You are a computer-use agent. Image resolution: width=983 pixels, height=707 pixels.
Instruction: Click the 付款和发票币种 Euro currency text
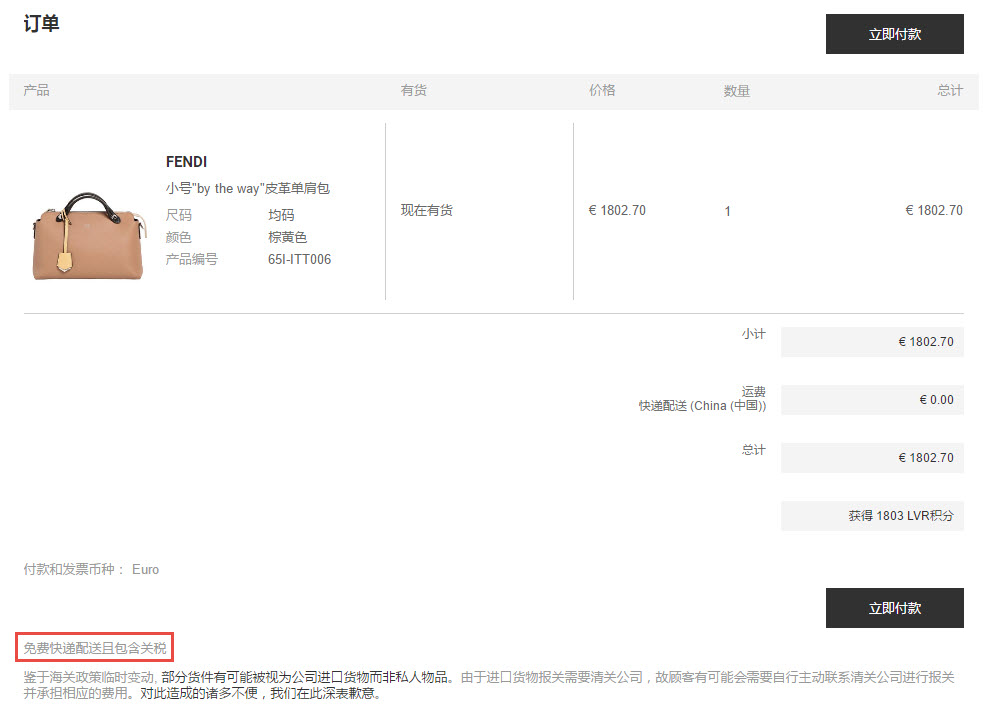pyautogui.click(x=92, y=570)
